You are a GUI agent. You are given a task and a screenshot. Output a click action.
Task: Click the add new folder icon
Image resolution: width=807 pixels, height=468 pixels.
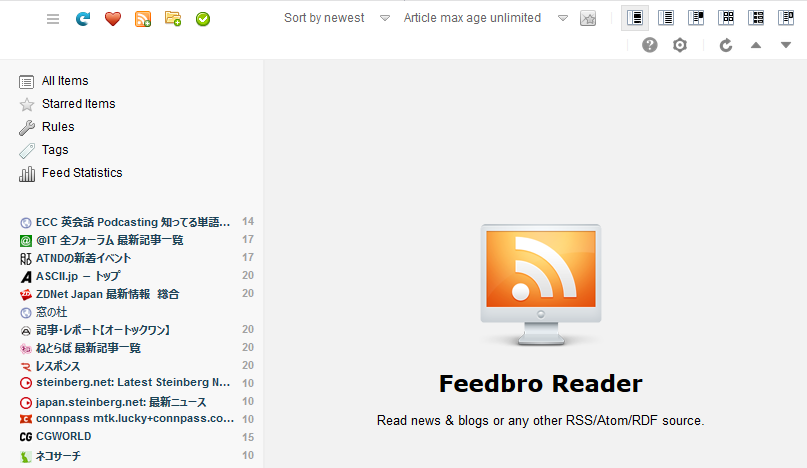click(x=173, y=19)
